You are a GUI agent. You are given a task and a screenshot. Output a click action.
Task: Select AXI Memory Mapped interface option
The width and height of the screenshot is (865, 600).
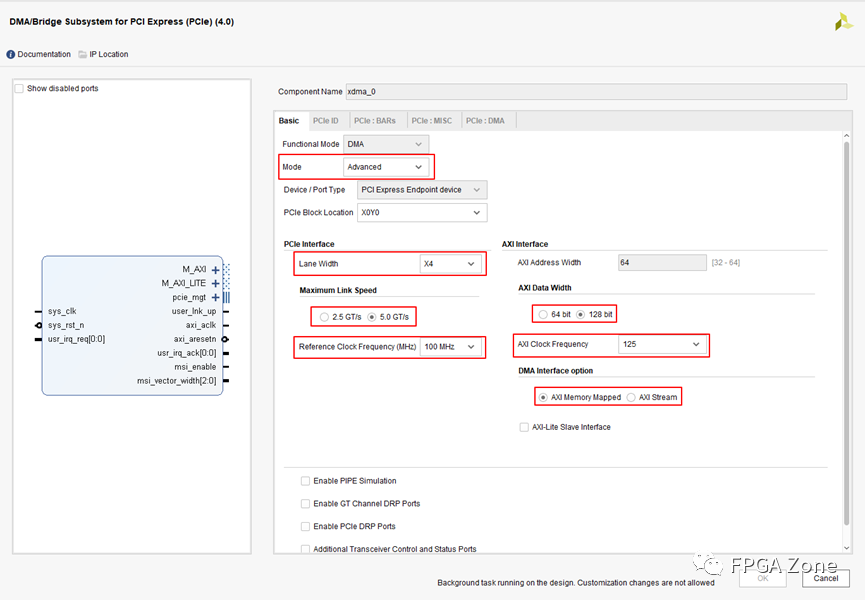[x=543, y=397]
